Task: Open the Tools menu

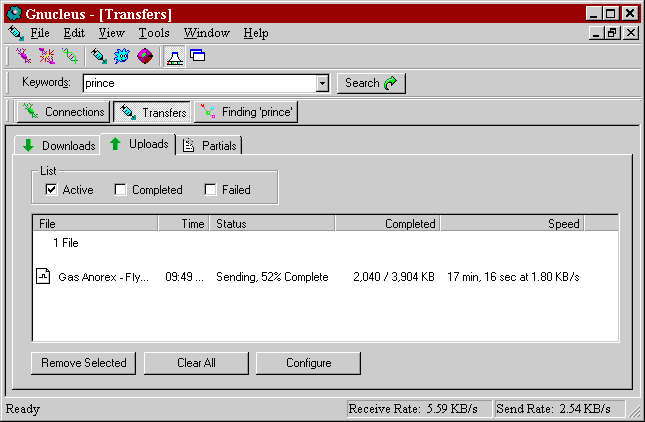Action: [x=154, y=33]
